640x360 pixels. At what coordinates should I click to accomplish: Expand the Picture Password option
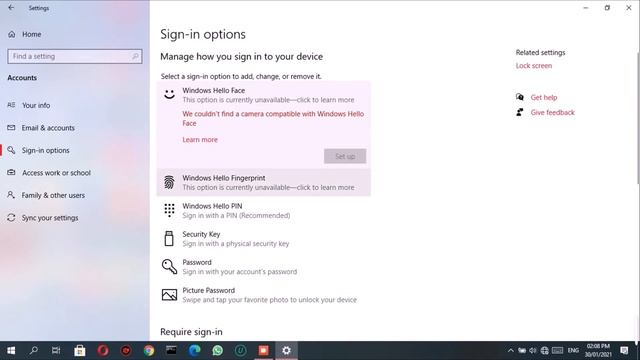264,295
